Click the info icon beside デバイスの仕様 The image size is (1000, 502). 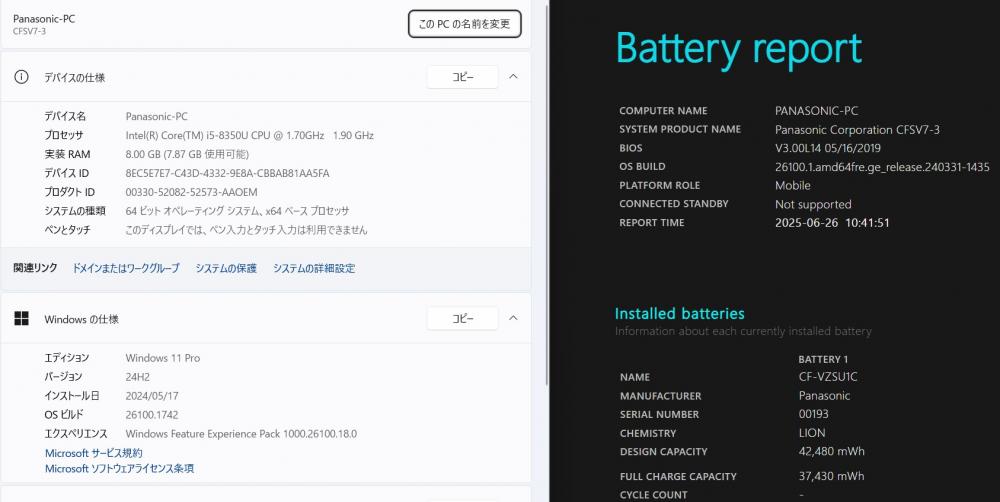click(x=22, y=77)
